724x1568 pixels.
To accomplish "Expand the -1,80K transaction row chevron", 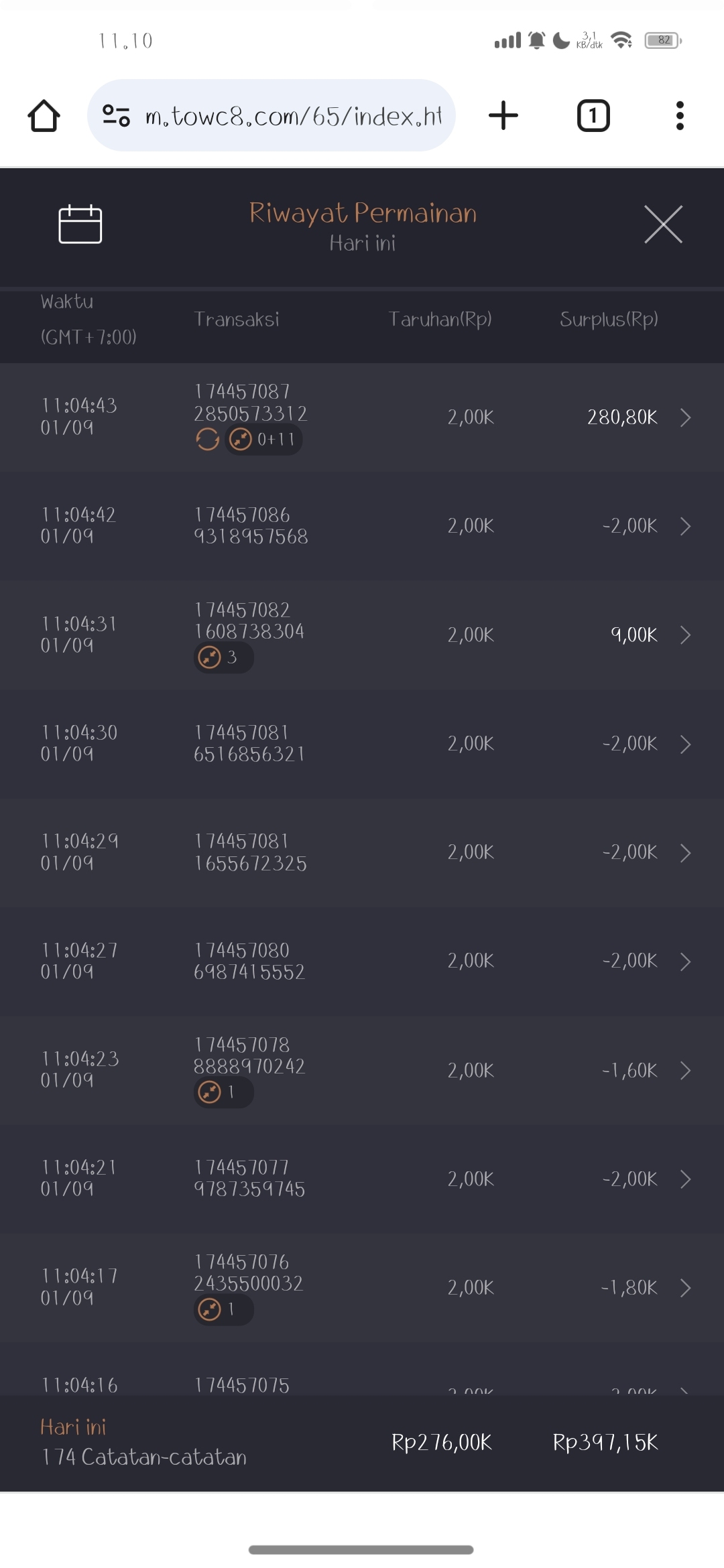I will [685, 1287].
